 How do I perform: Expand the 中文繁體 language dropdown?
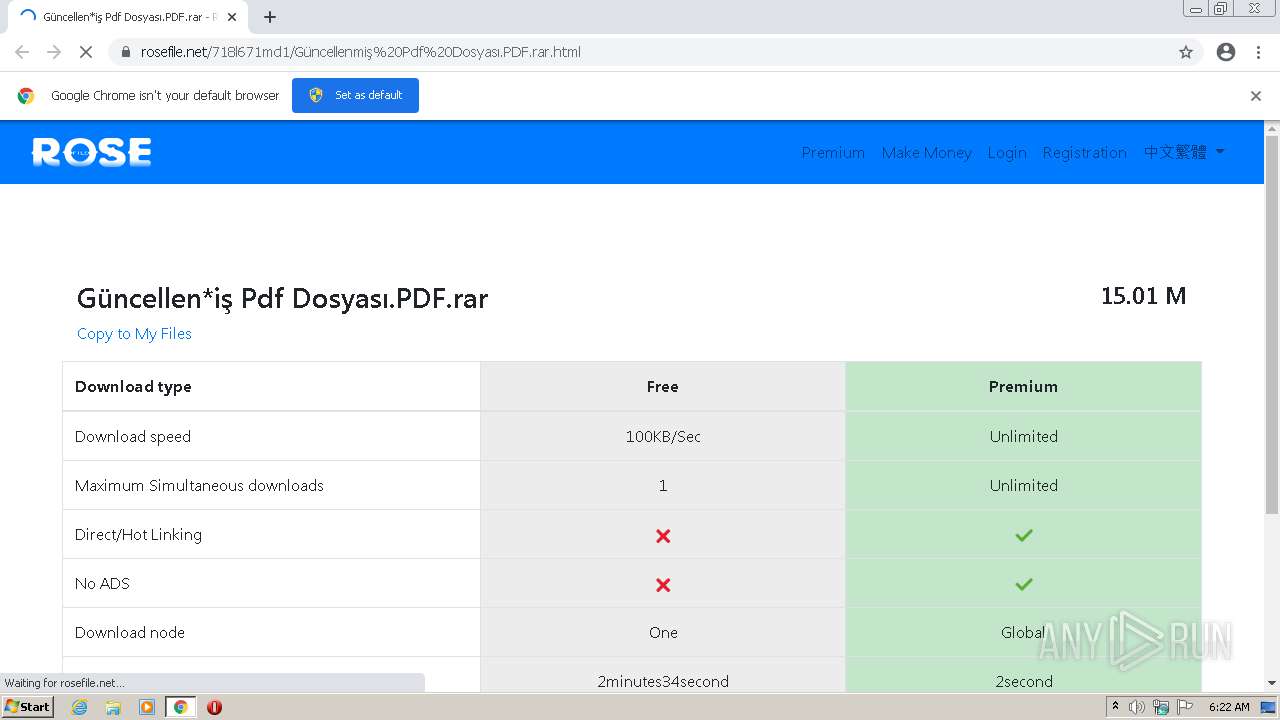point(1184,152)
